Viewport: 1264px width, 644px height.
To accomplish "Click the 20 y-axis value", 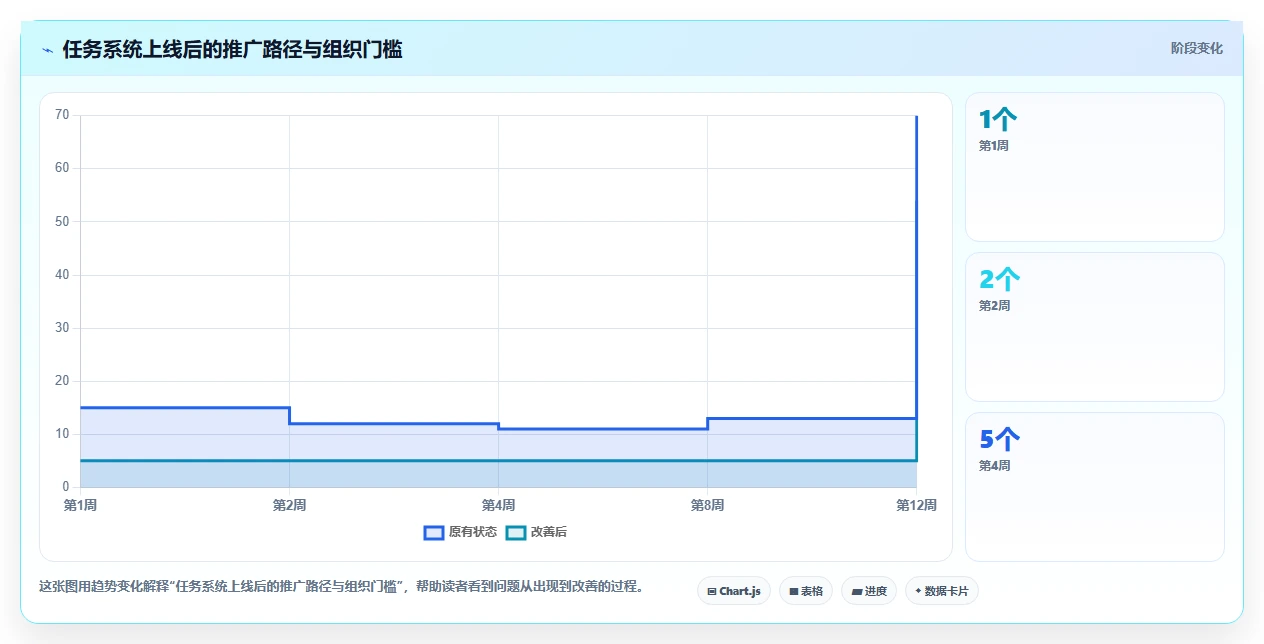I will (x=62, y=381).
